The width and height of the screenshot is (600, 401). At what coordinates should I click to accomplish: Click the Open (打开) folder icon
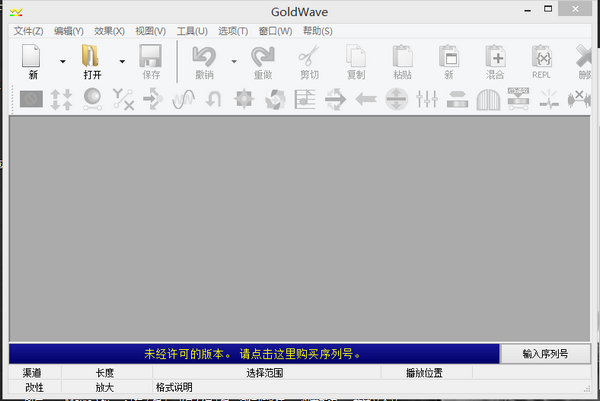91,56
